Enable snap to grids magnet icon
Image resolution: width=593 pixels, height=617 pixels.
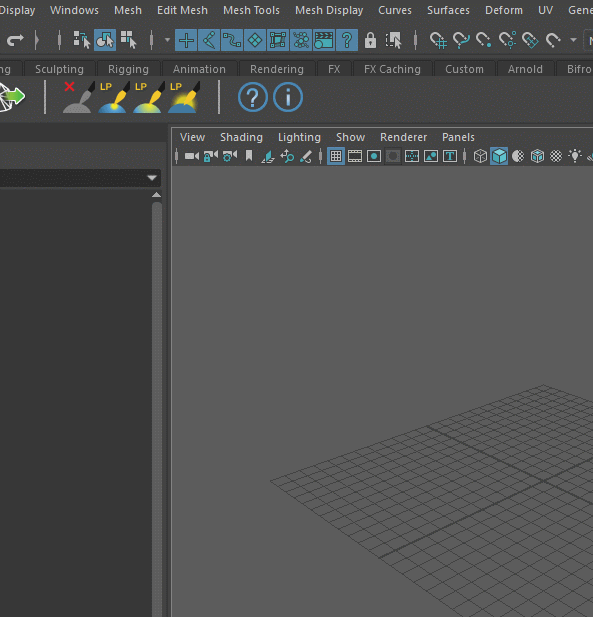(438, 40)
